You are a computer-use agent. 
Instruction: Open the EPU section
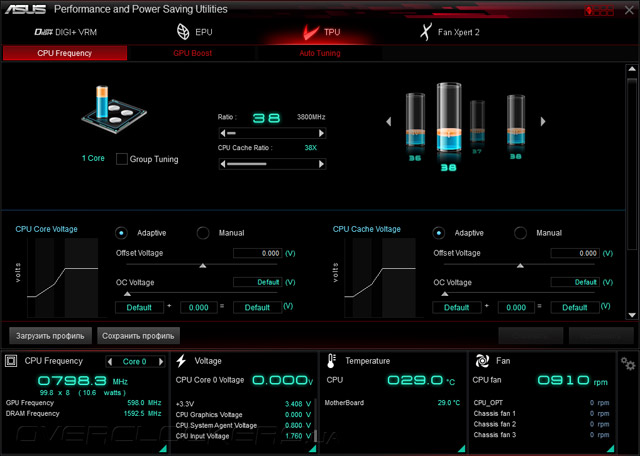coord(194,32)
